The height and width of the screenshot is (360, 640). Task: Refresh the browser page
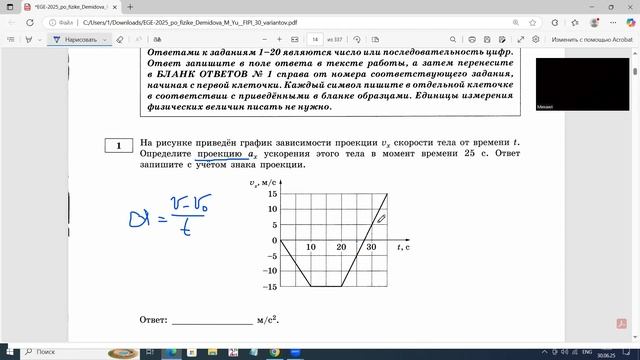(x=30, y=23)
